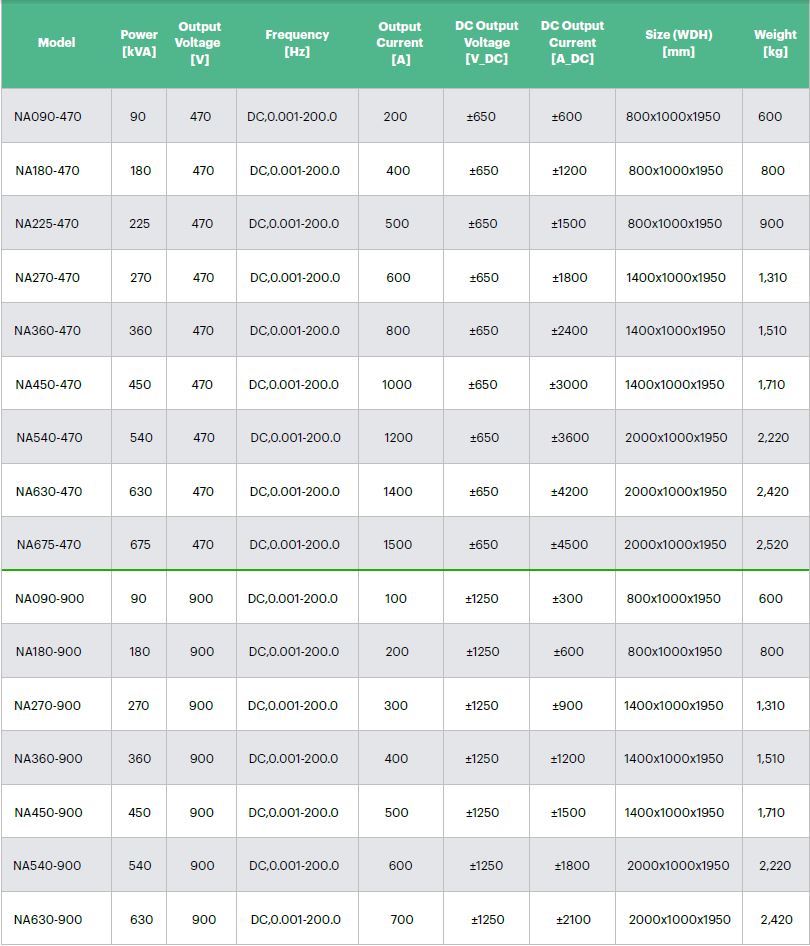Click the 675 power value
The width and height of the screenshot is (810, 946).
140,545
